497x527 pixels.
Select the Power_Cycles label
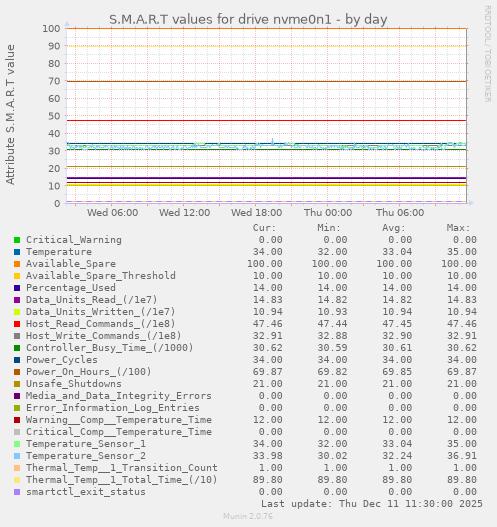62,360
